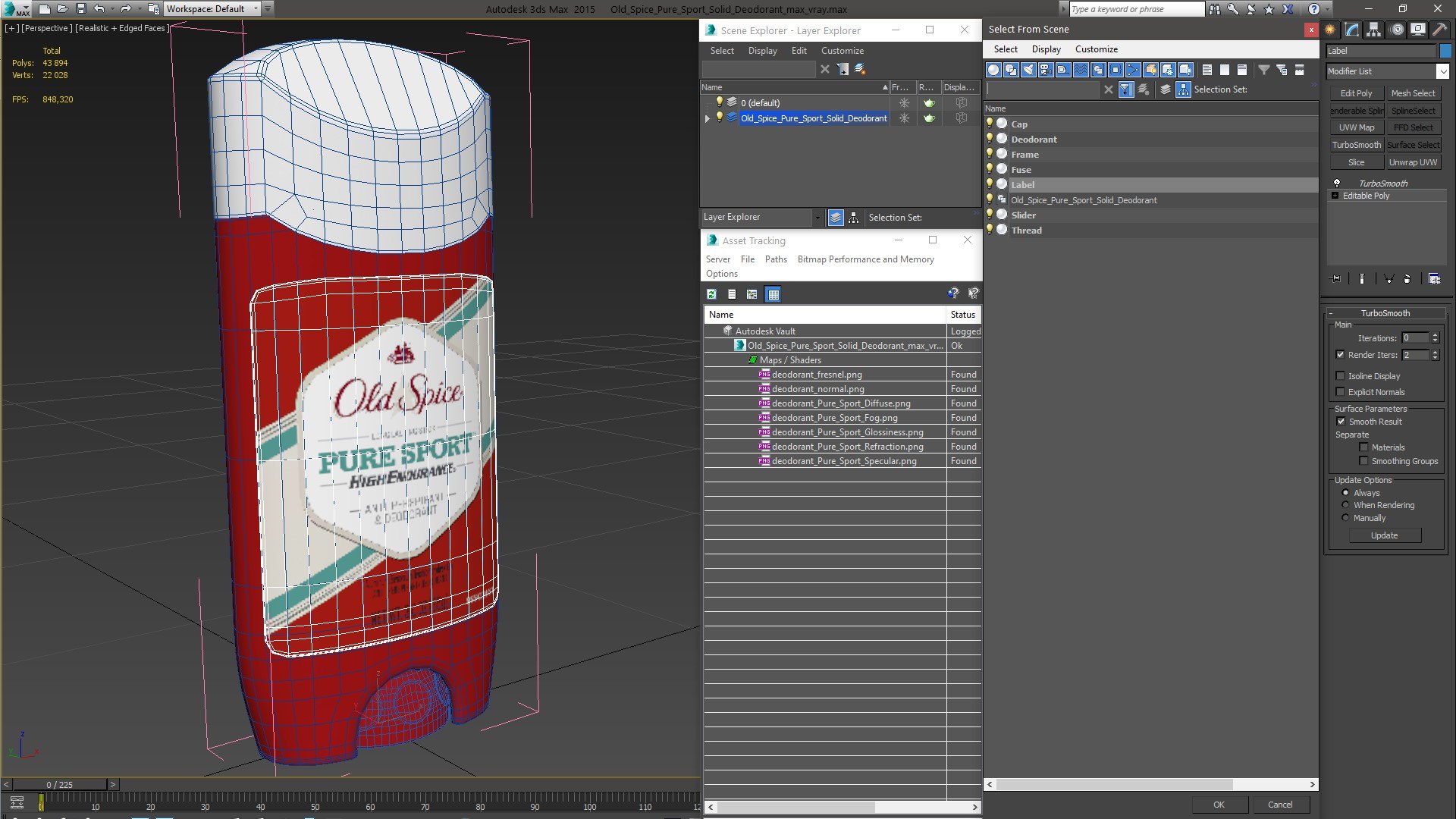The image size is (1456, 819).
Task: Click the blue object color swatch
Action: [1445, 51]
